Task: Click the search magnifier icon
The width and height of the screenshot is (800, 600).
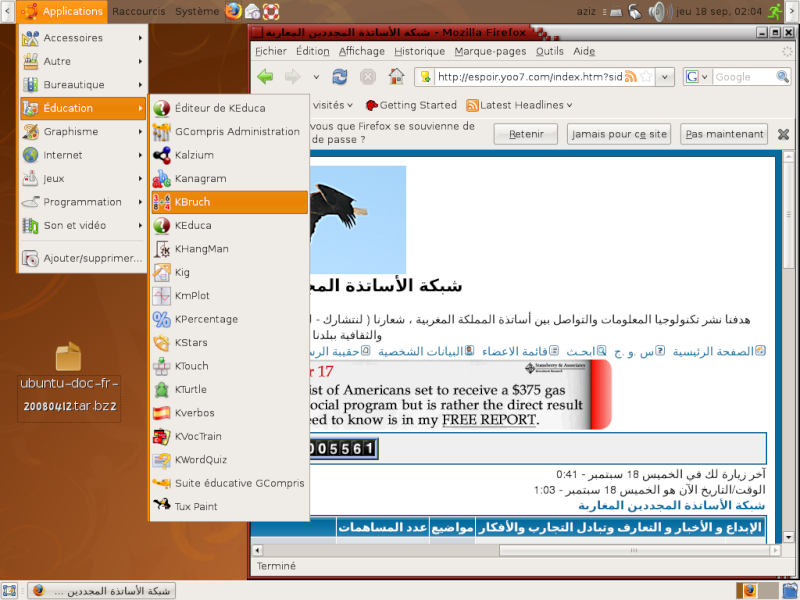Action: tap(782, 77)
